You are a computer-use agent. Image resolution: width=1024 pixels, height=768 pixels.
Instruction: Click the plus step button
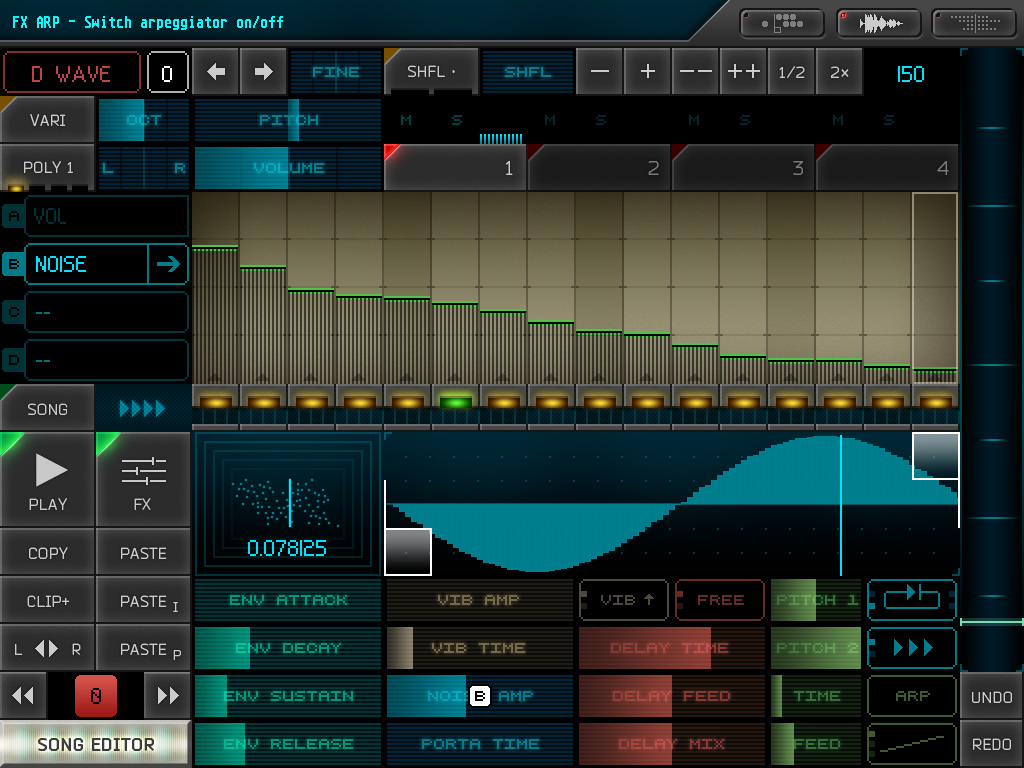647,72
